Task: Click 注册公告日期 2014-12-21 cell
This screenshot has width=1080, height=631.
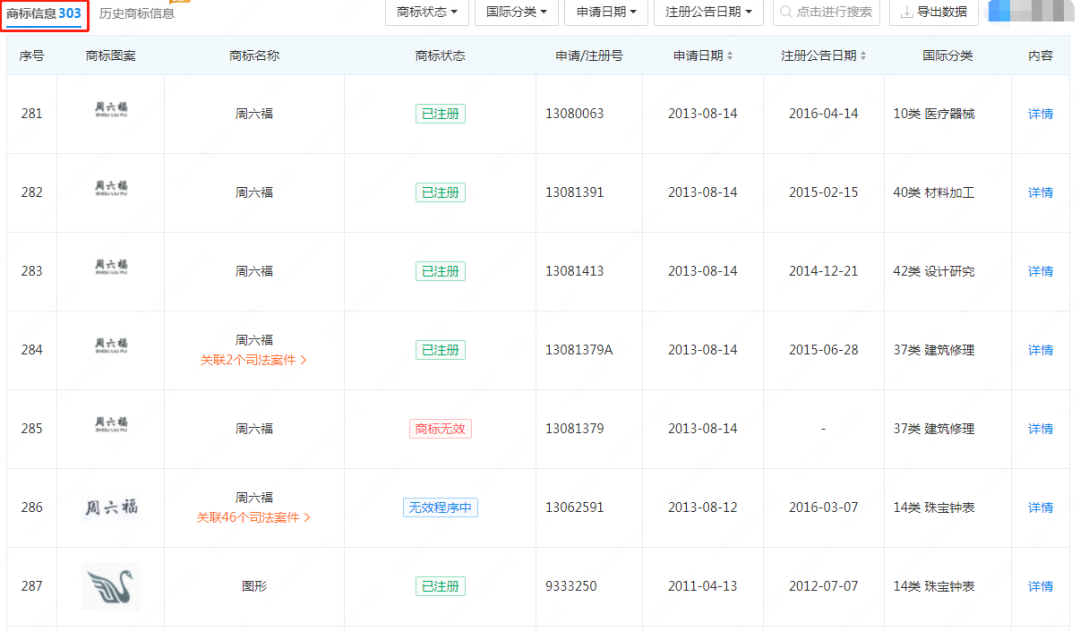Action: [824, 271]
